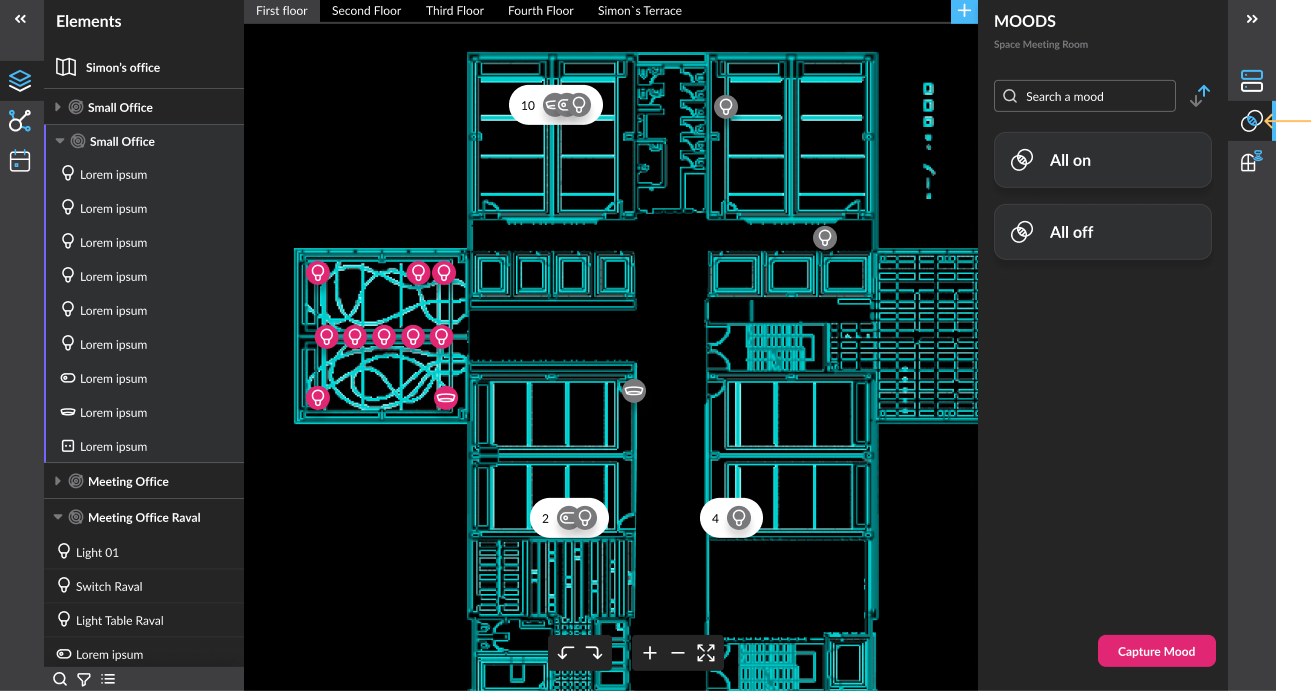
Task: Click the fullscreen expand icon on map
Action: click(706, 653)
